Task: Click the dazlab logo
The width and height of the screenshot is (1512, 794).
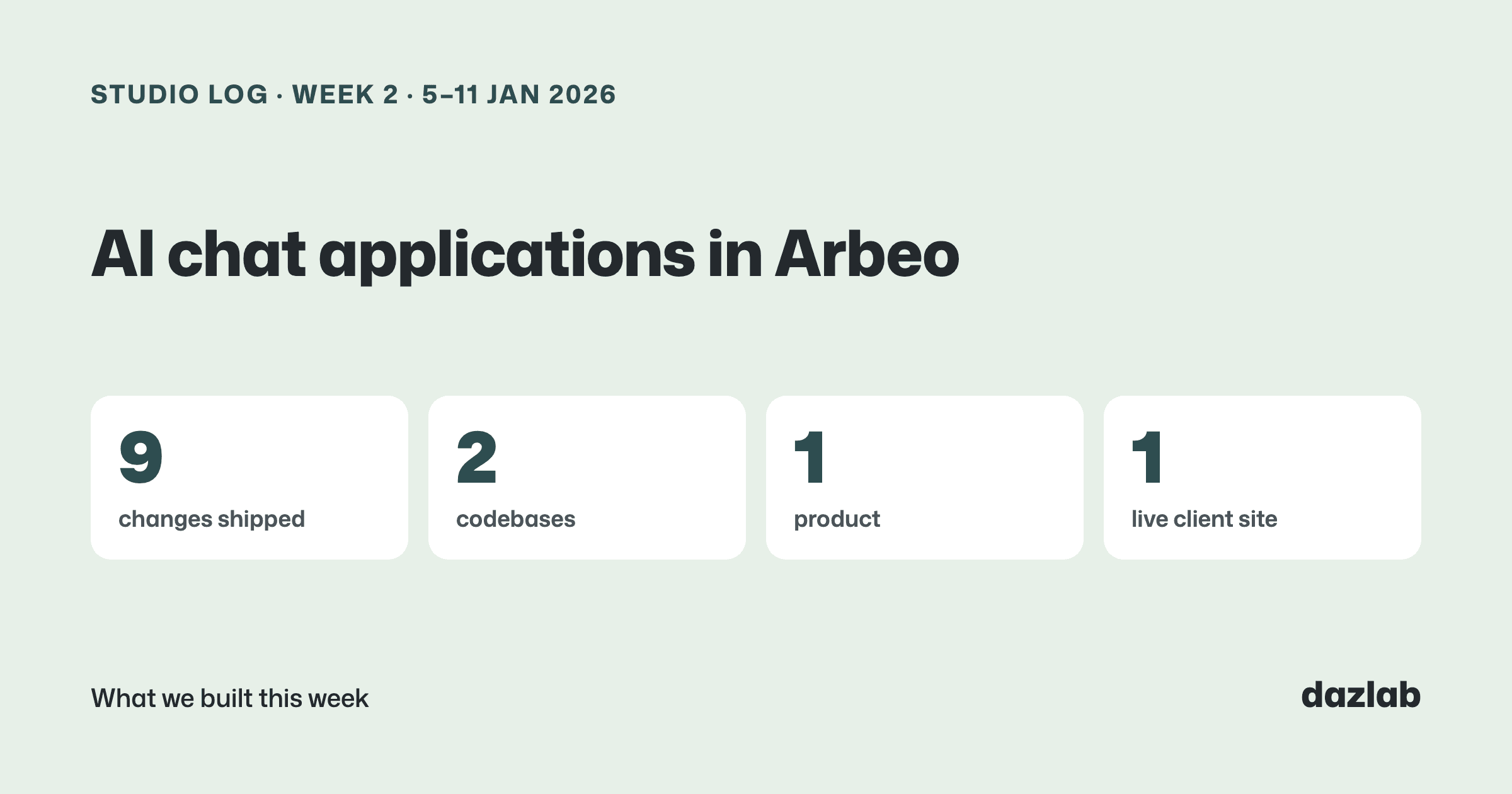Action: [1361, 695]
